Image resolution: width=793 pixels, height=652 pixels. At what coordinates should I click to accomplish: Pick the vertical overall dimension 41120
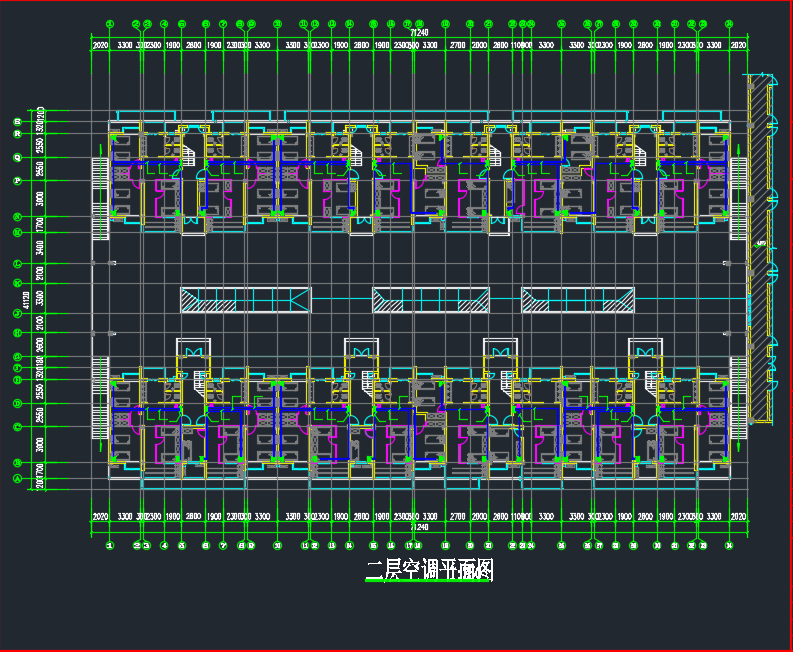(26, 299)
